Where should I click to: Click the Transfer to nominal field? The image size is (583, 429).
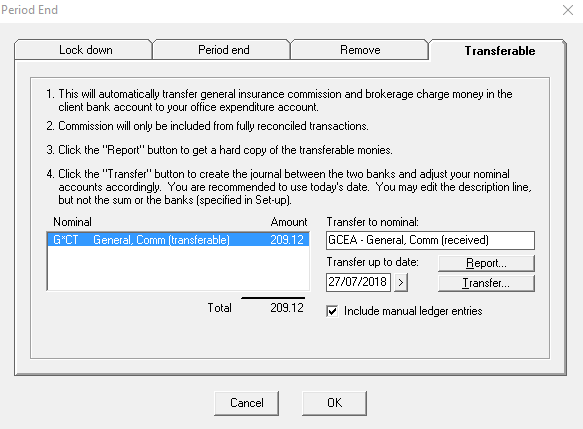[430, 240]
